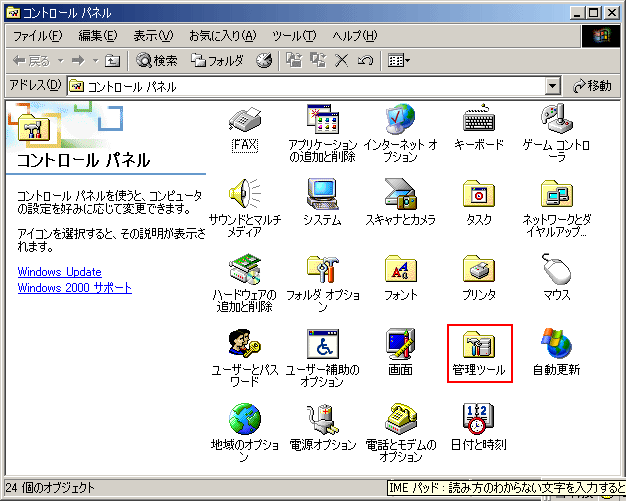
Task: Open the ヘルプ(H) menu
Action: tap(355, 36)
